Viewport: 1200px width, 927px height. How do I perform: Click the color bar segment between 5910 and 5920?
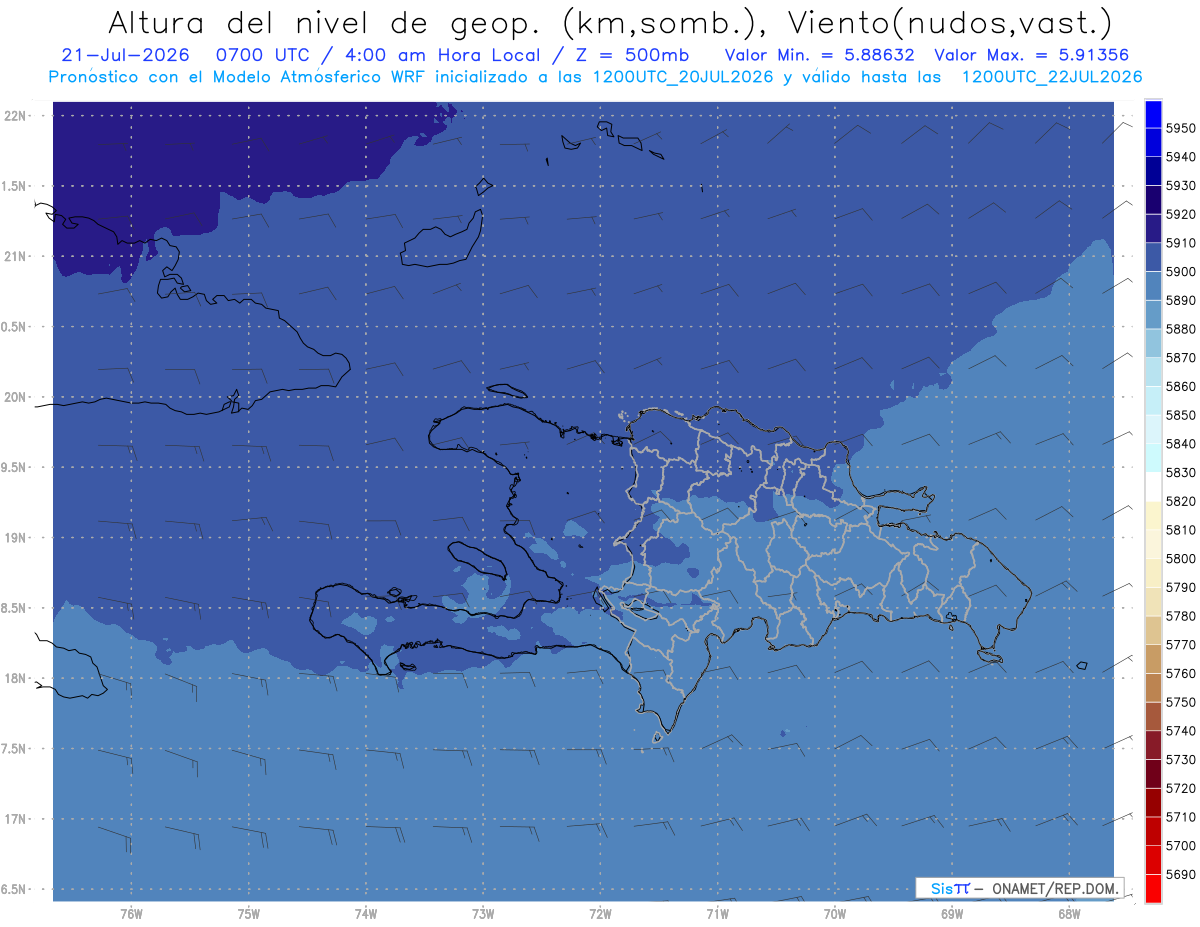point(1153,229)
